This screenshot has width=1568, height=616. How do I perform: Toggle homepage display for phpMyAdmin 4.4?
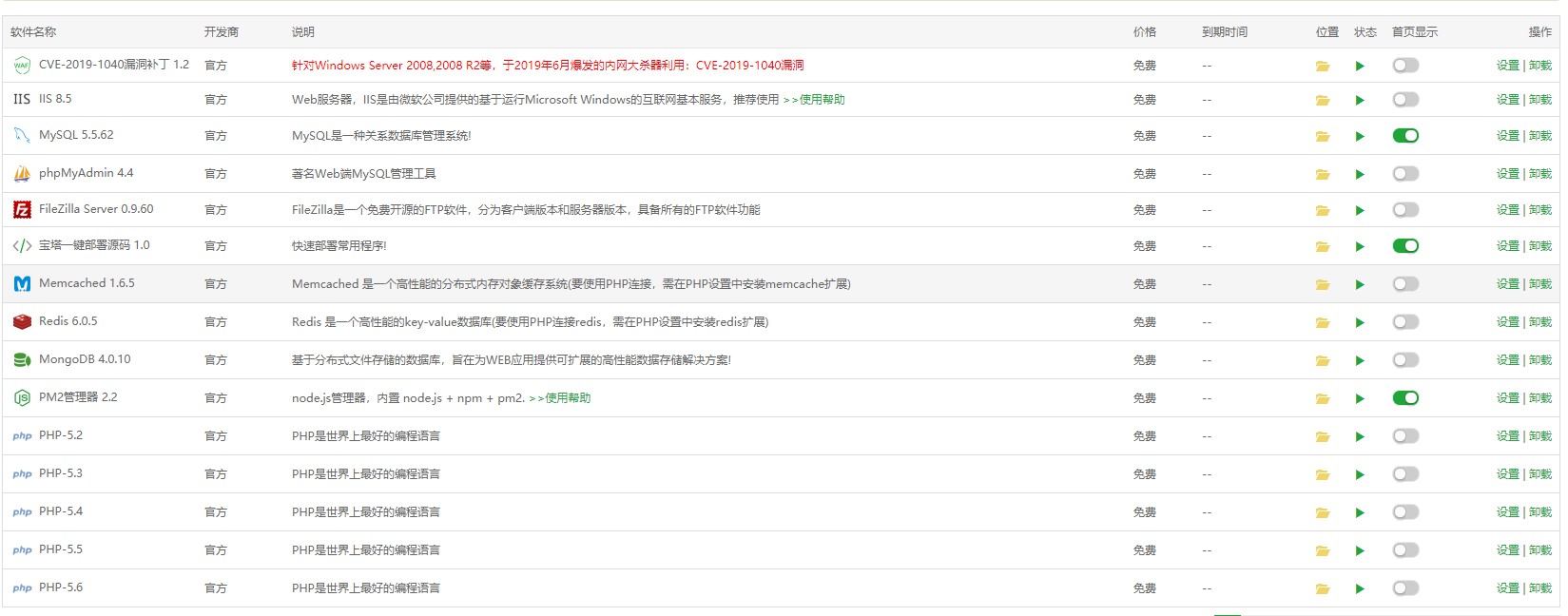tap(1405, 174)
